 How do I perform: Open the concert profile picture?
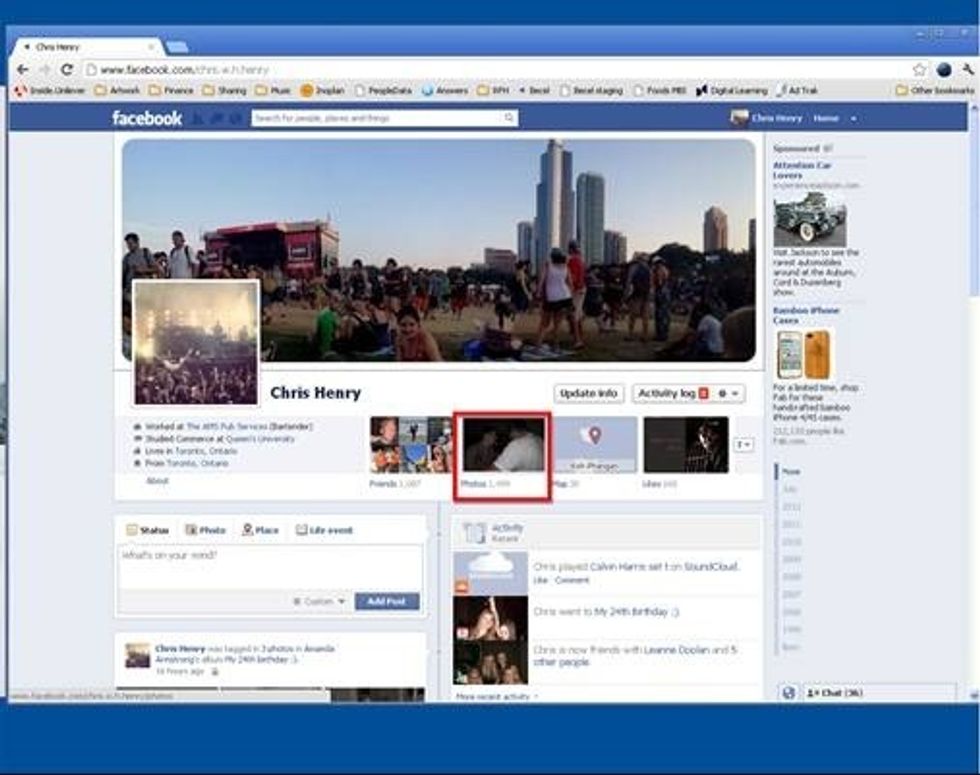[196, 342]
